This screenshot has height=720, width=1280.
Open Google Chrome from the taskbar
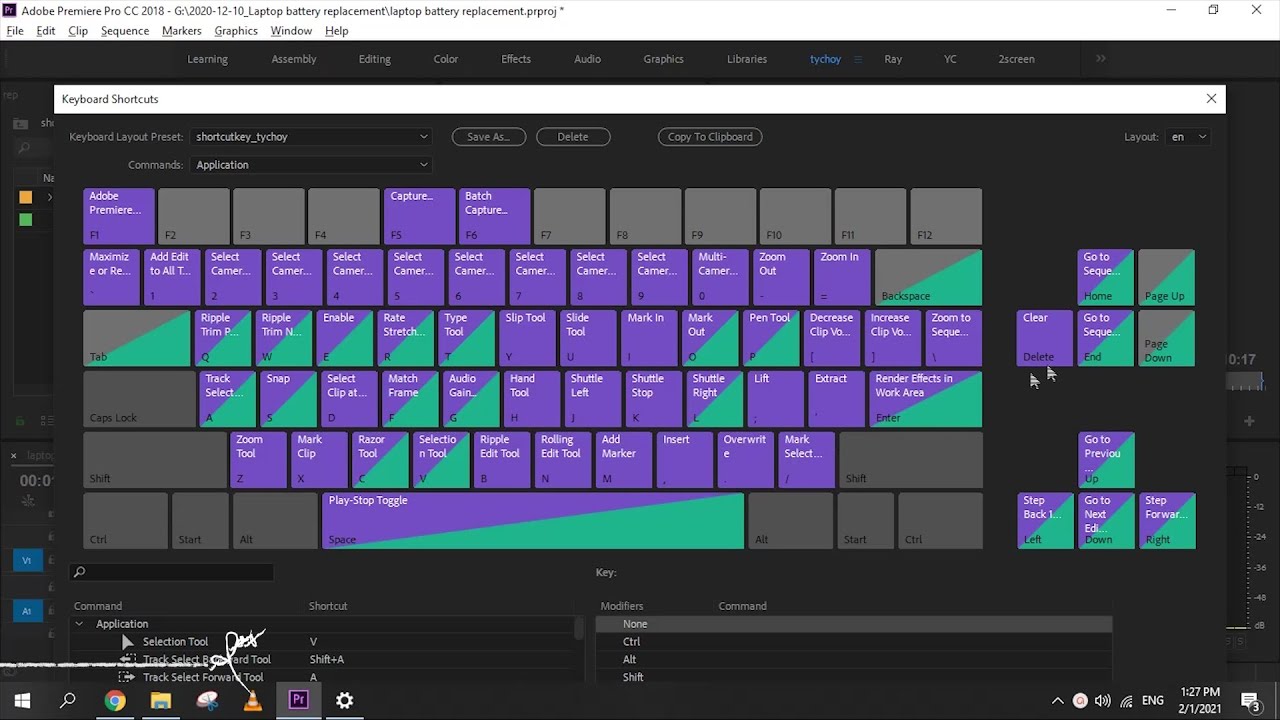[115, 700]
